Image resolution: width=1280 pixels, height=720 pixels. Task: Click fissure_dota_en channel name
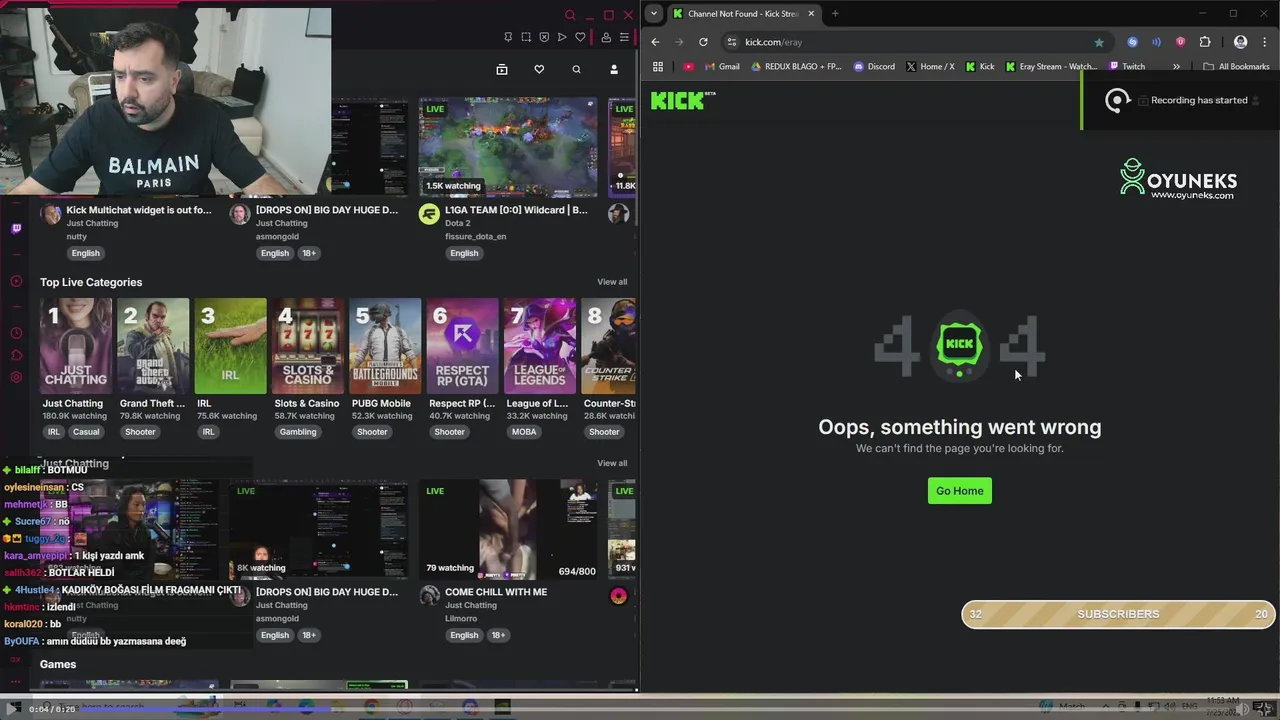pos(475,237)
